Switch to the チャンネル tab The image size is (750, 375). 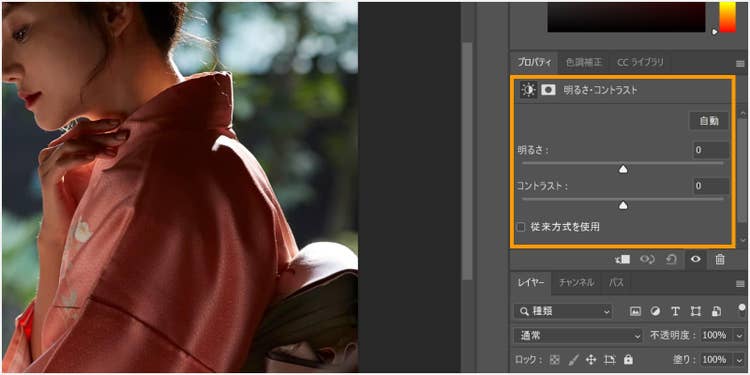click(576, 283)
